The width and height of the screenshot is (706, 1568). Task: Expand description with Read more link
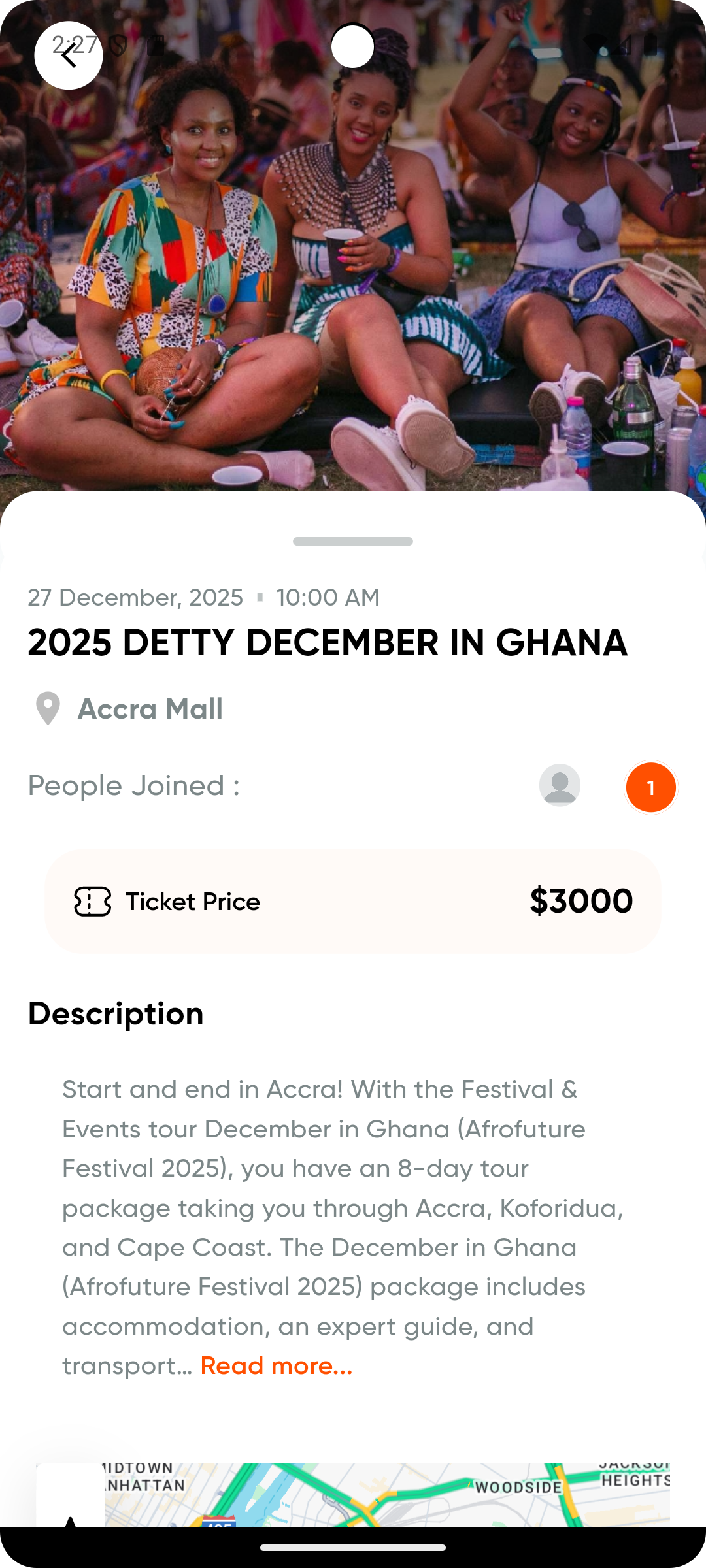[x=276, y=1365]
